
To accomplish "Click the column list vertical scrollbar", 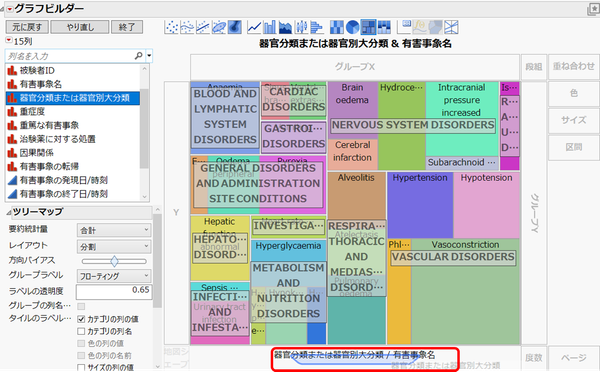I will [144, 132].
